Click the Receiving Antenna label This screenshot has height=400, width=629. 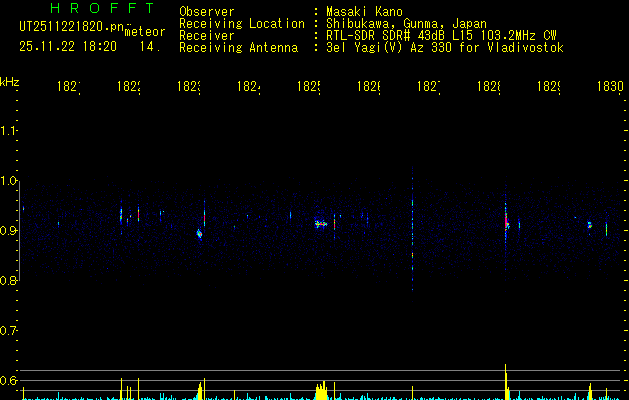pos(238,48)
